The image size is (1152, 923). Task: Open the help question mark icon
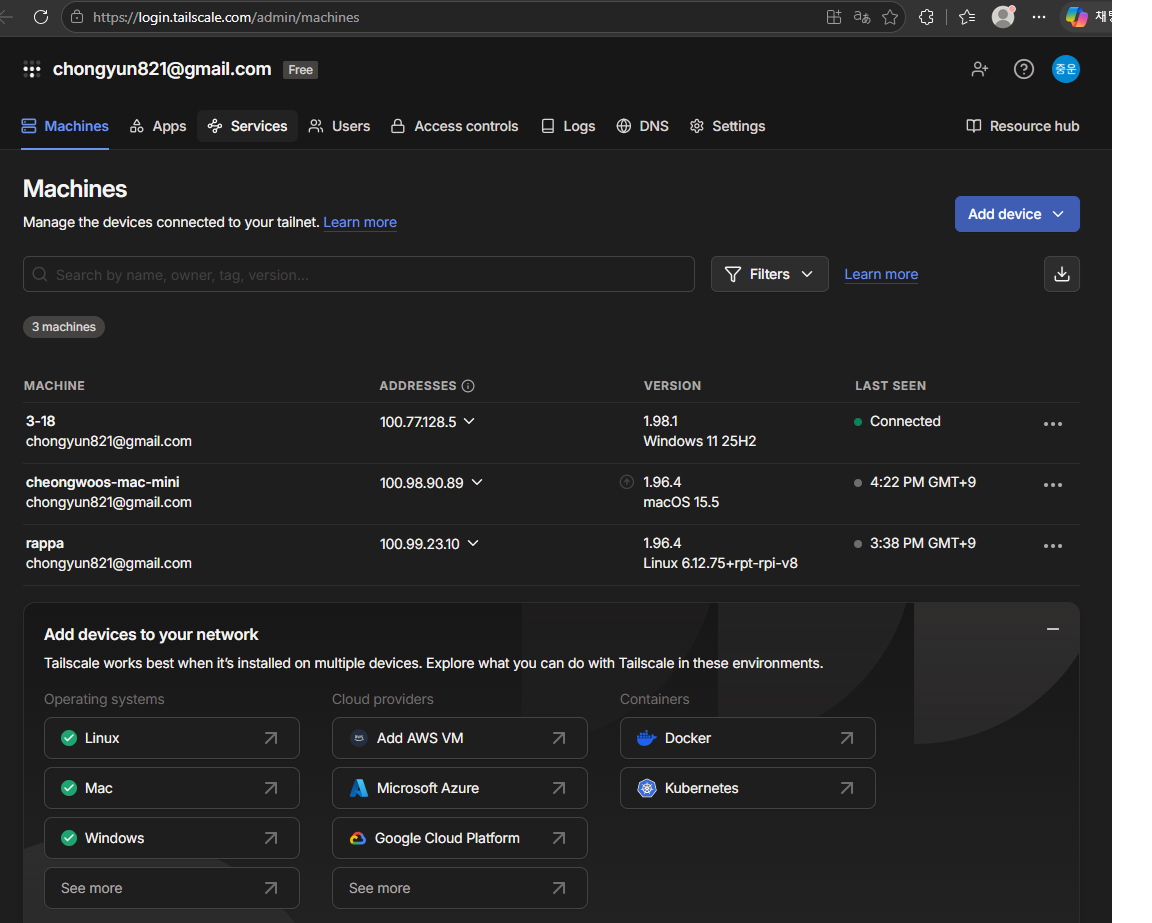[1023, 69]
